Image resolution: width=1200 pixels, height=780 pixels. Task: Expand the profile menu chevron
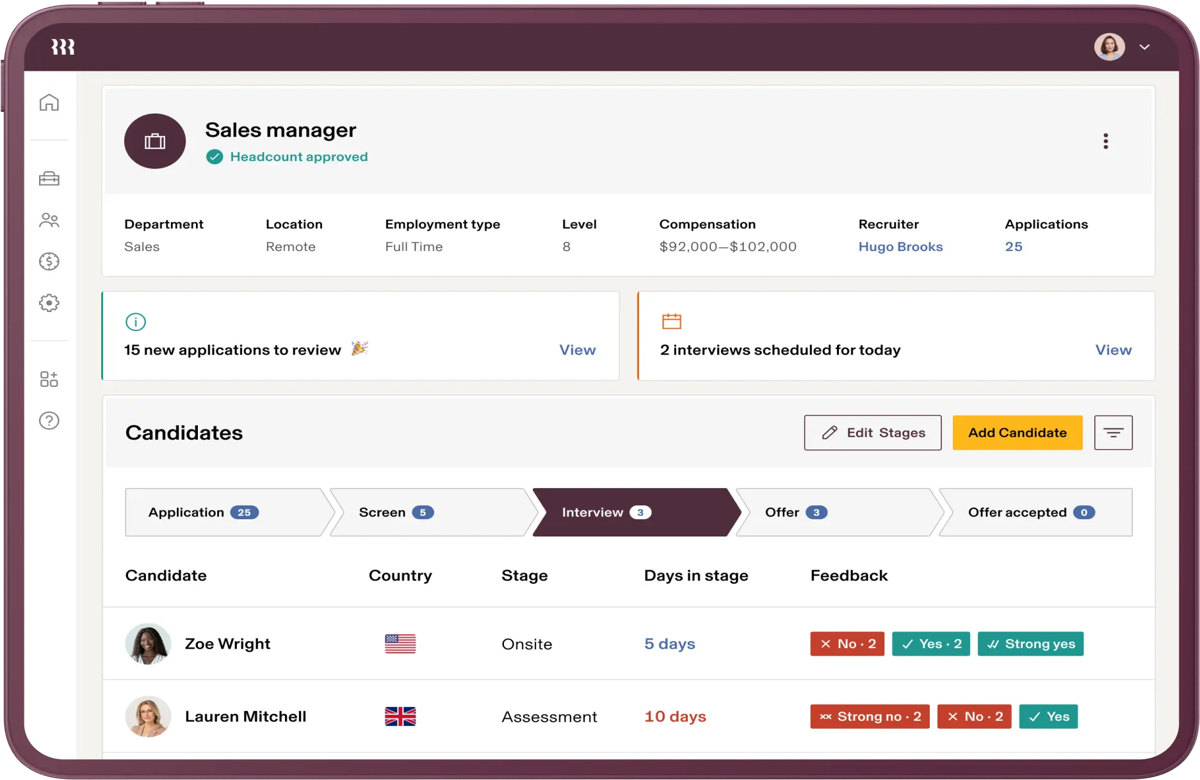point(1145,47)
